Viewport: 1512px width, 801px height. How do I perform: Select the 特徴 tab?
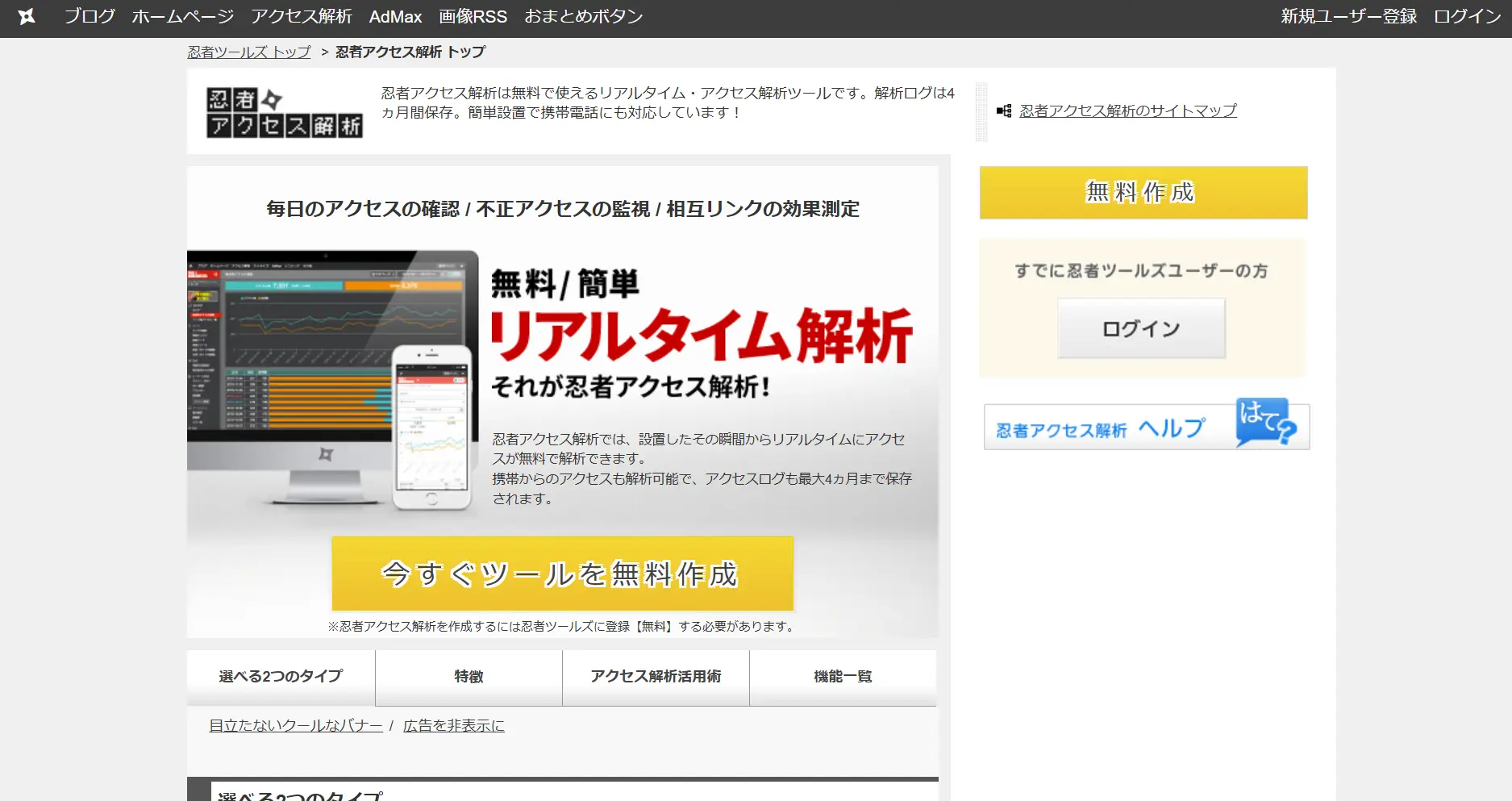(x=469, y=678)
